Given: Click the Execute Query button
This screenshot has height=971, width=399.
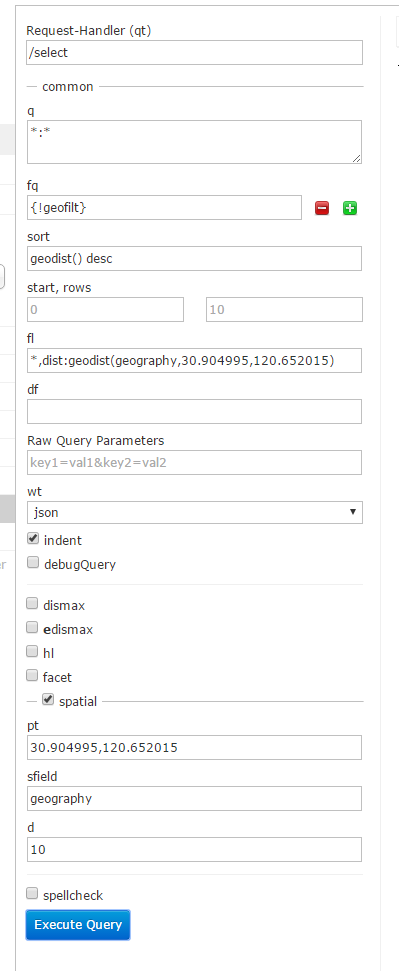Looking at the screenshot, I should pos(78,925).
